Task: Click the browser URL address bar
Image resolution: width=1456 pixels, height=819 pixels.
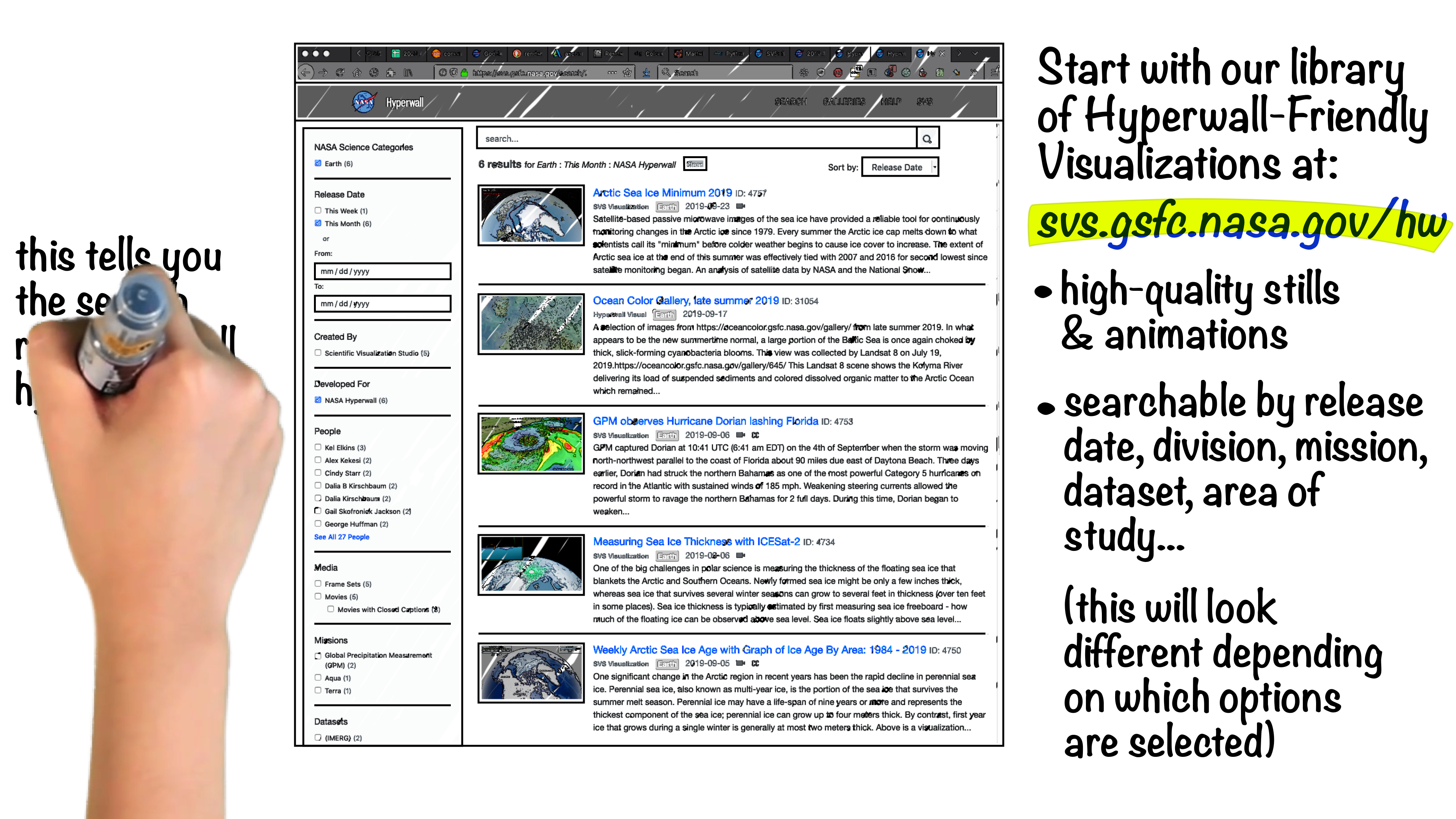Action: pyautogui.click(x=534, y=72)
